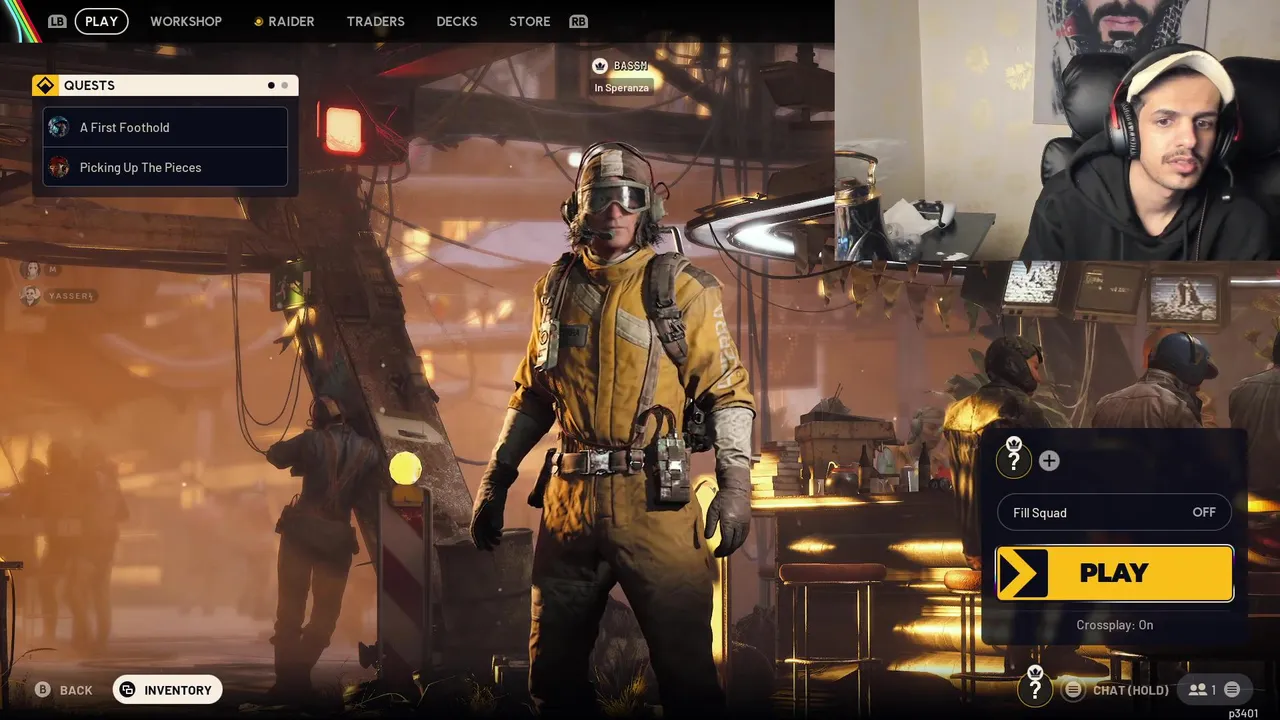Open the party members count icon

pyautogui.click(x=1202, y=690)
